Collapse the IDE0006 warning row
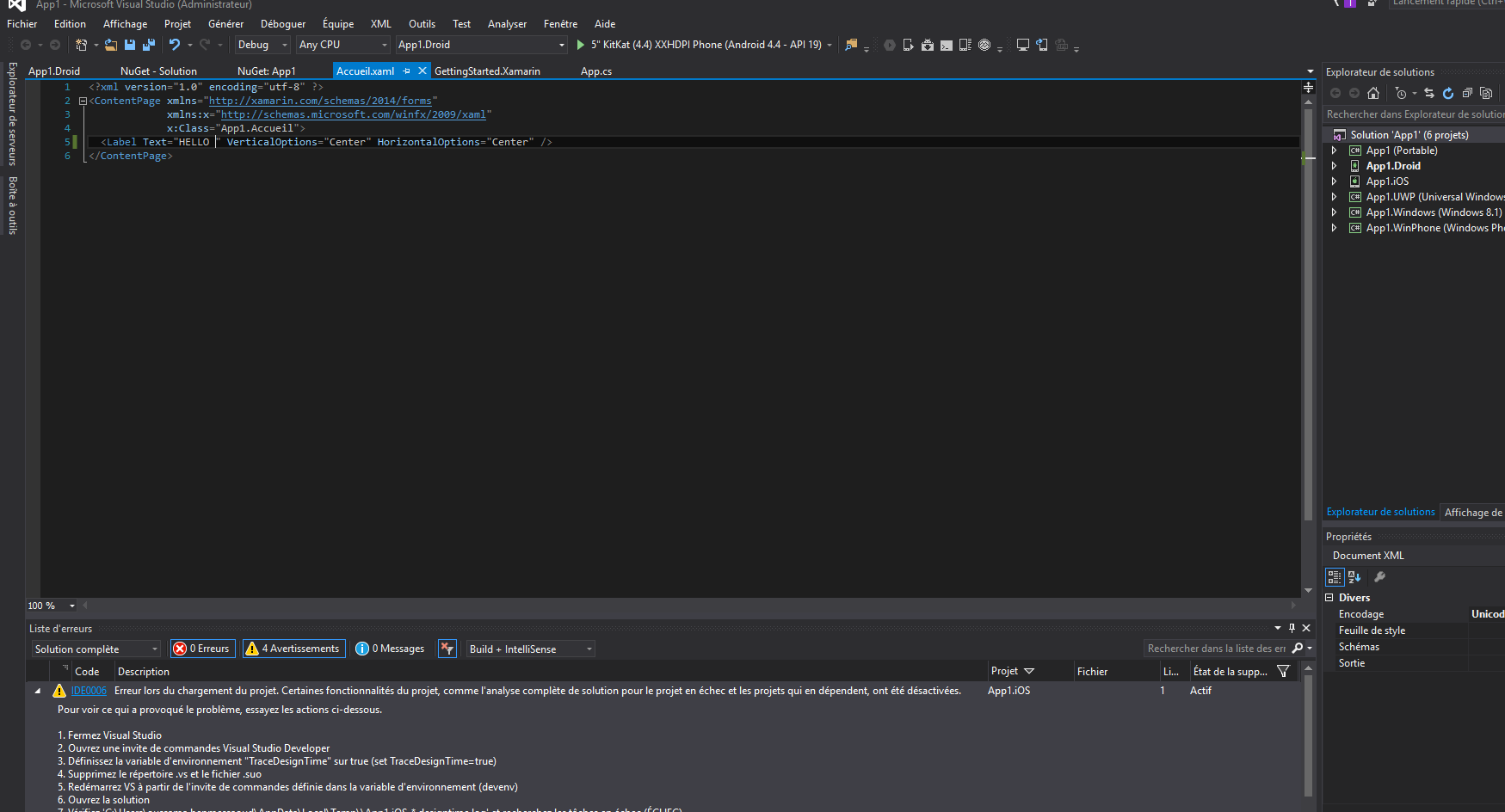Image resolution: width=1505 pixels, height=812 pixels. 37,691
